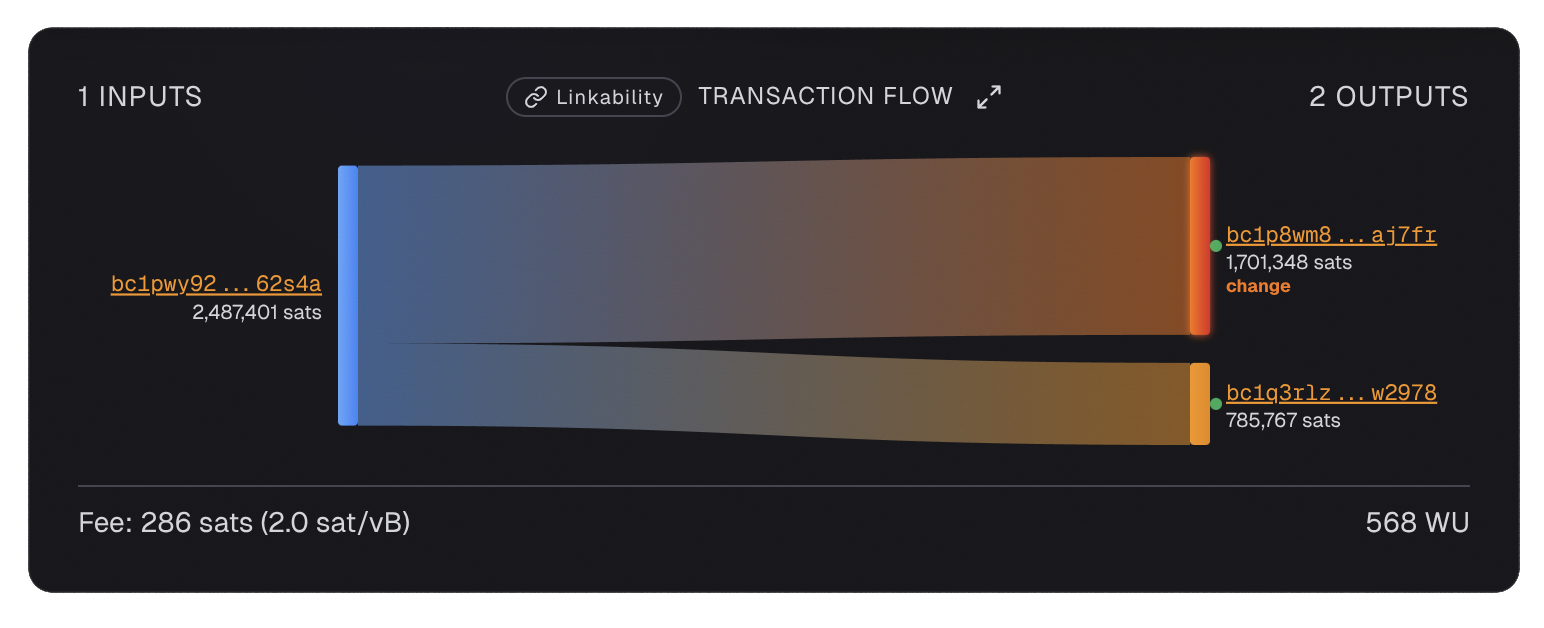The width and height of the screenshot is (1544, 628).
Task: Toggle the Linkability mode
Action: [593, 97]
